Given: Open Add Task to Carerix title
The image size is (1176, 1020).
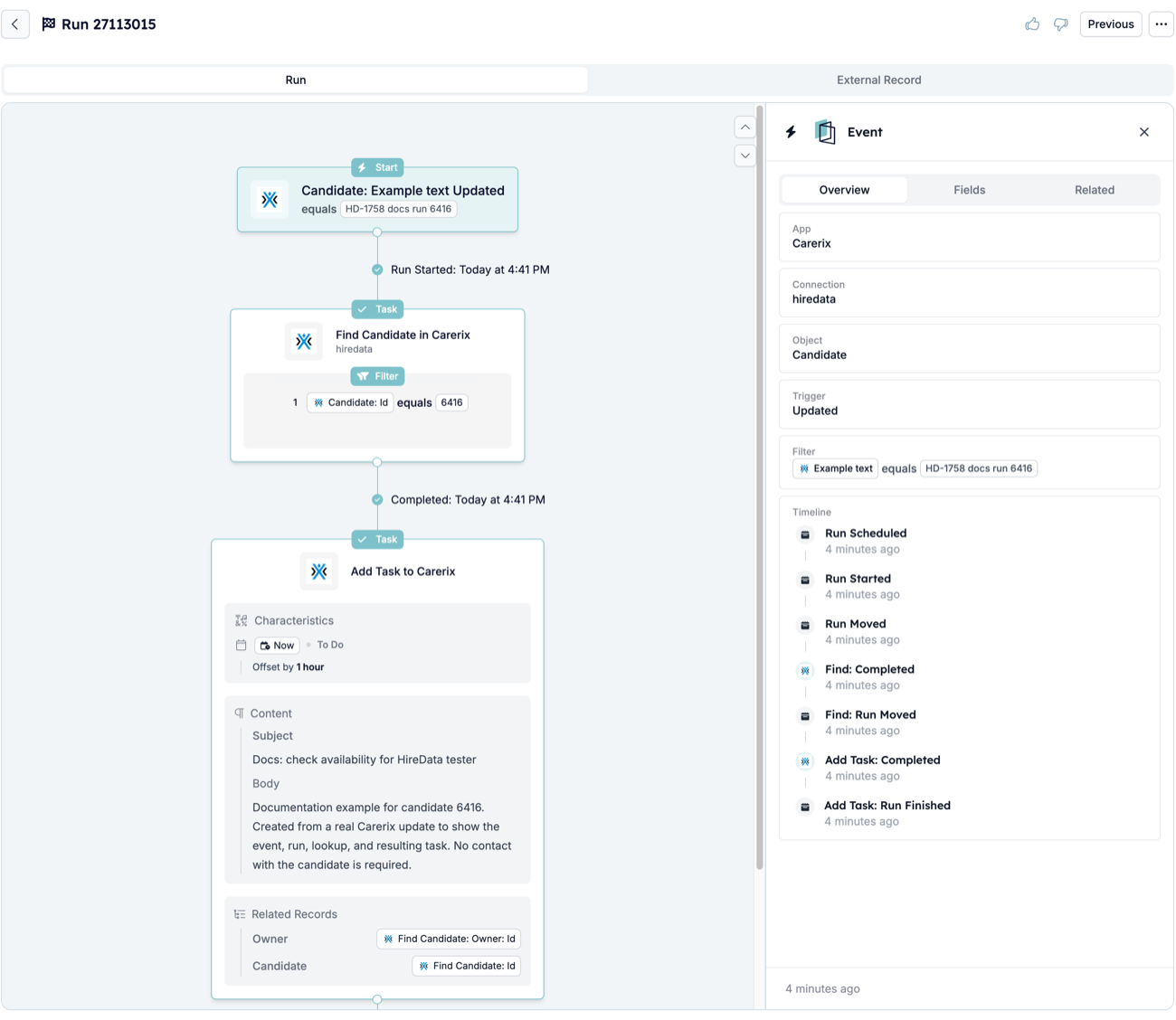Looking at the screenshot, I should click(x=403, y=571).
